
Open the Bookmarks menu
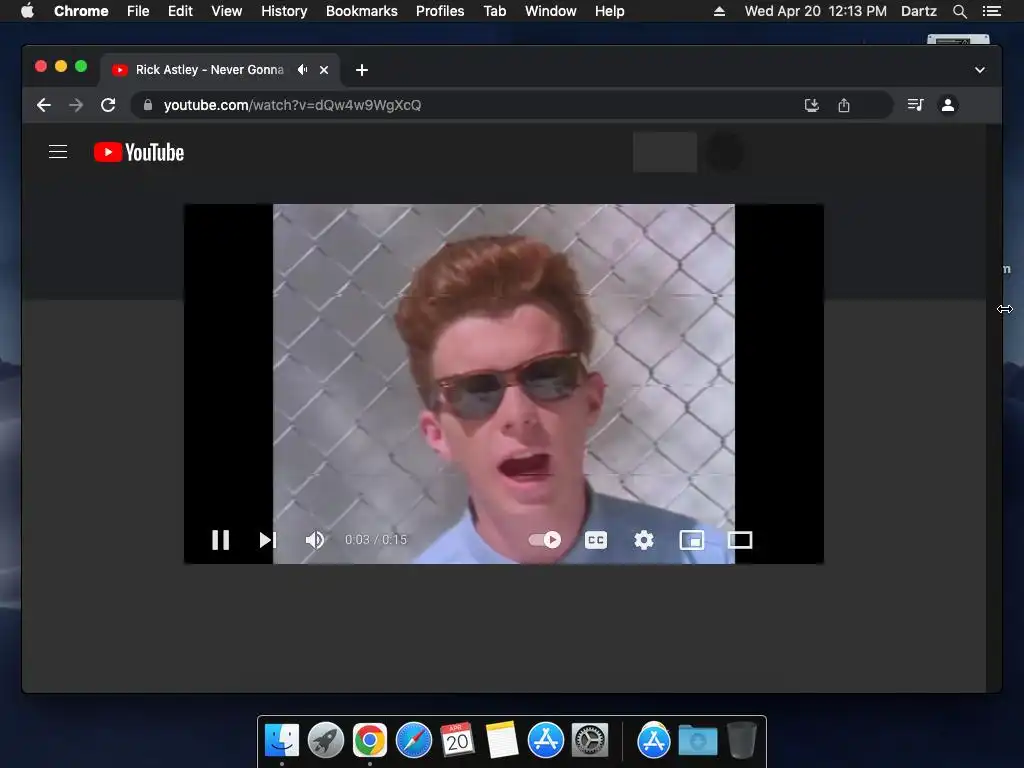362,11
